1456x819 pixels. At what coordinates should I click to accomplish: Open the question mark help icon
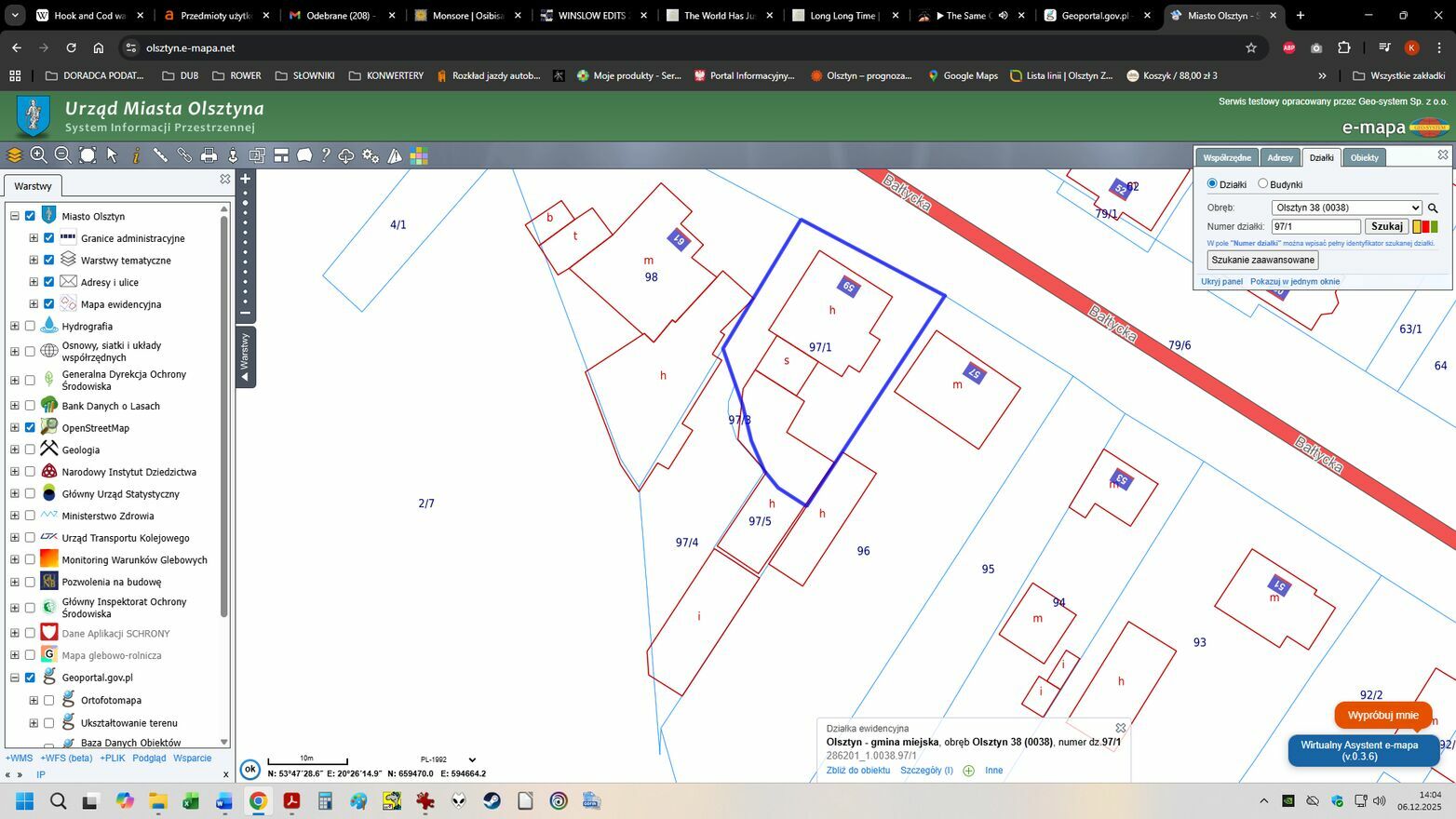pyautogui.click(x=326, y=155)
